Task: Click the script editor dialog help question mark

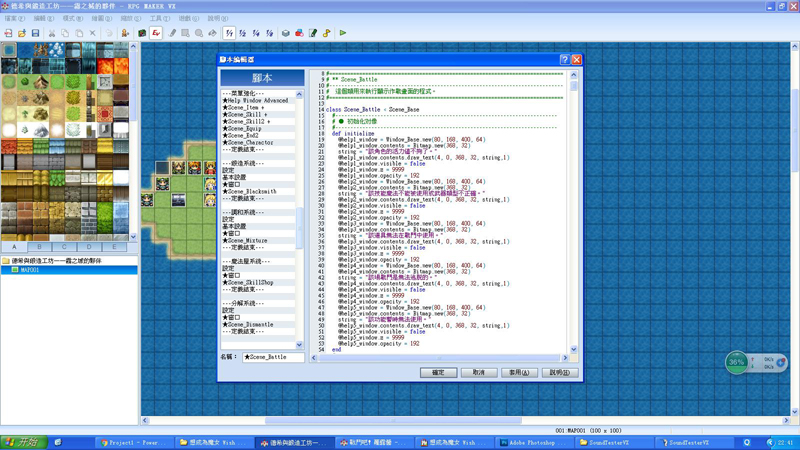Action: (565, 60)
